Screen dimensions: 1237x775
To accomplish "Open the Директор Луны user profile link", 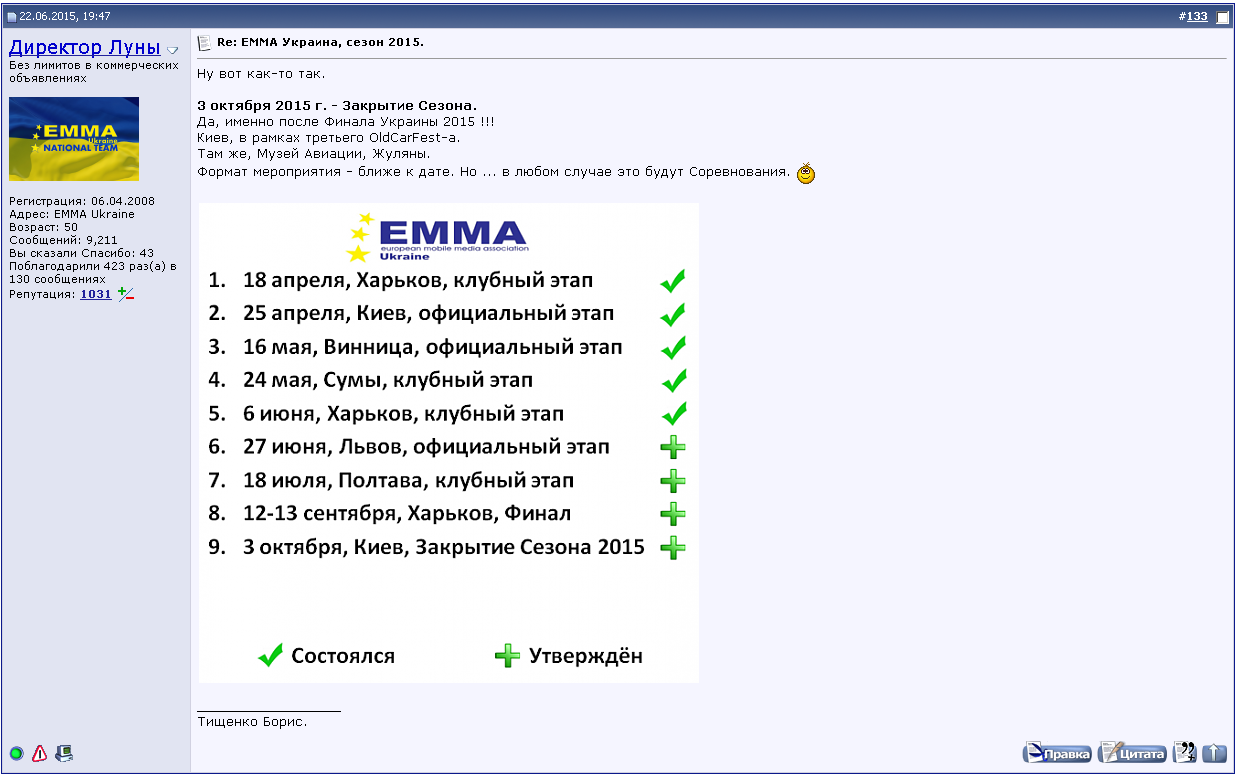I will click(84, 48).
